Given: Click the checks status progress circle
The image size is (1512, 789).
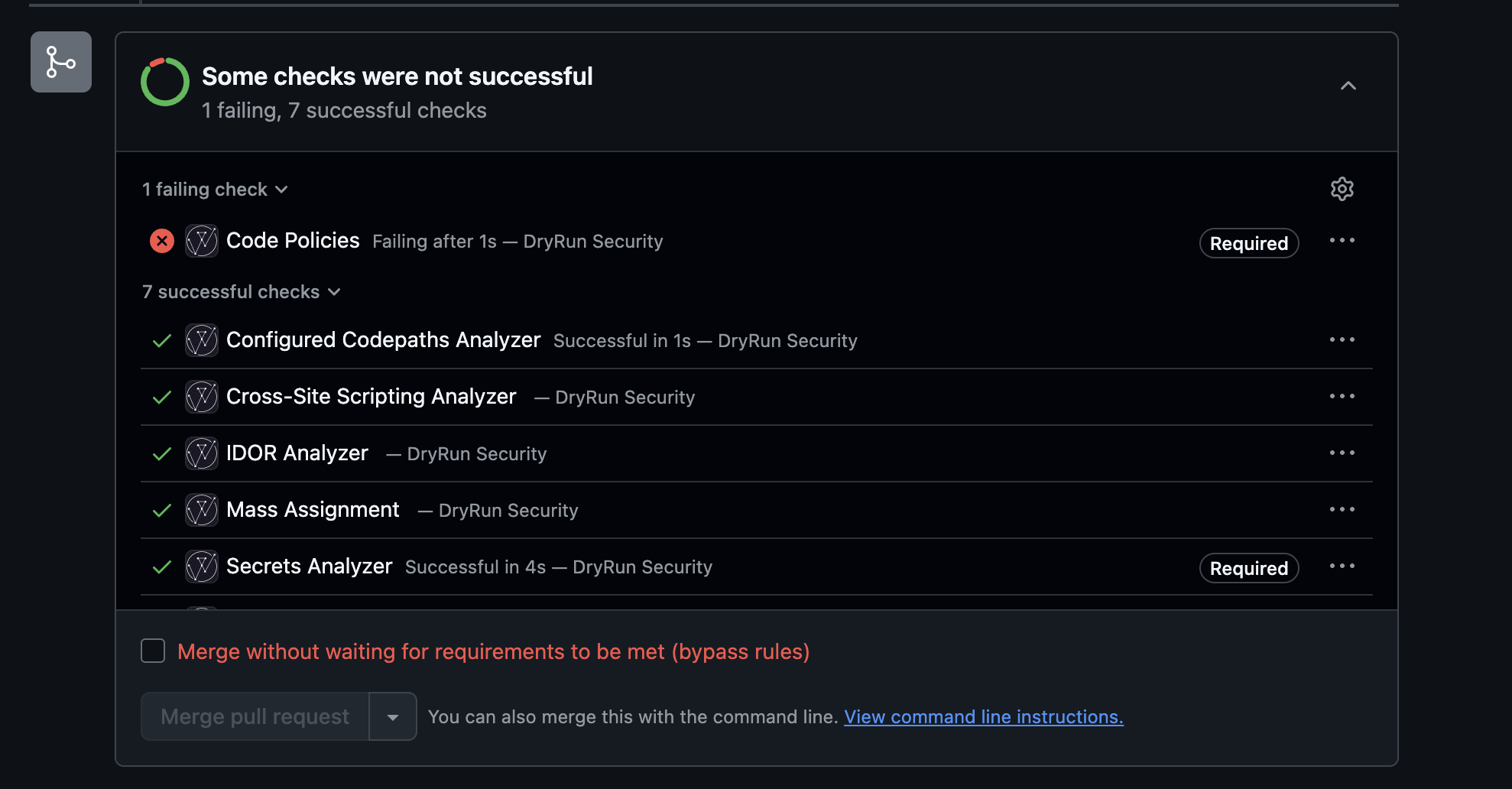Looking at the screenshot, I should pos(164,80).
